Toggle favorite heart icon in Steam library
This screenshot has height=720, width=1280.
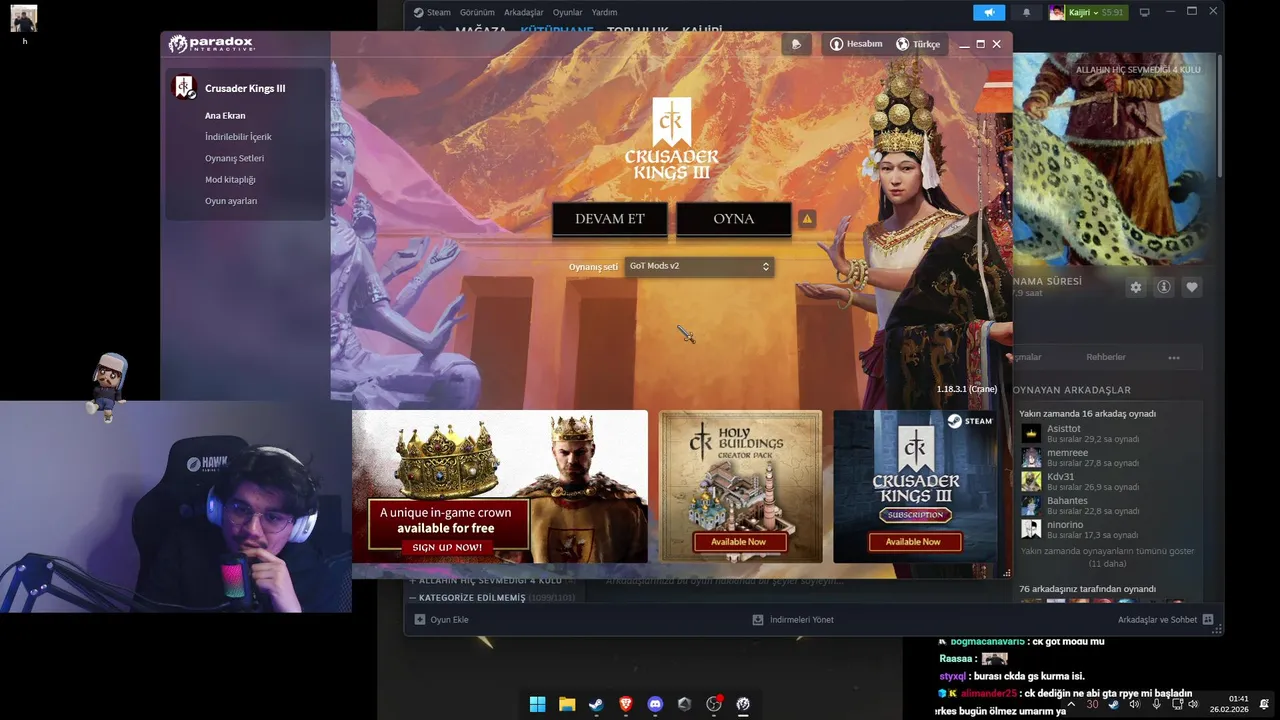1191,287
